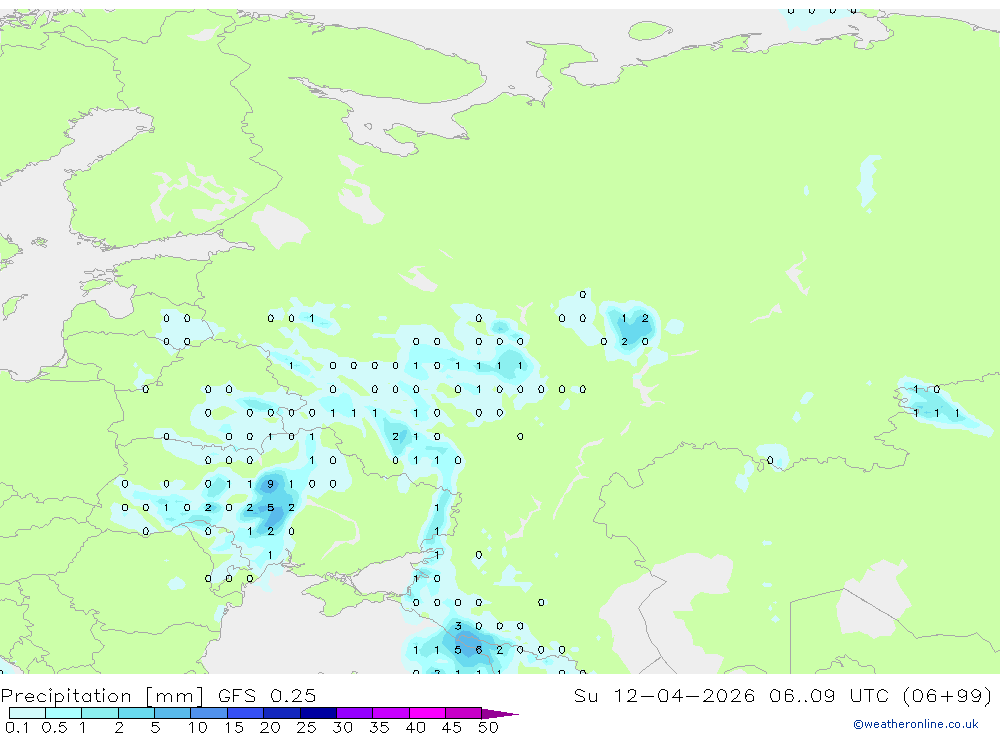Click the 0.5–1 mm legend color box
This screenshot has height=733, width=1000.
coord(64,713)
